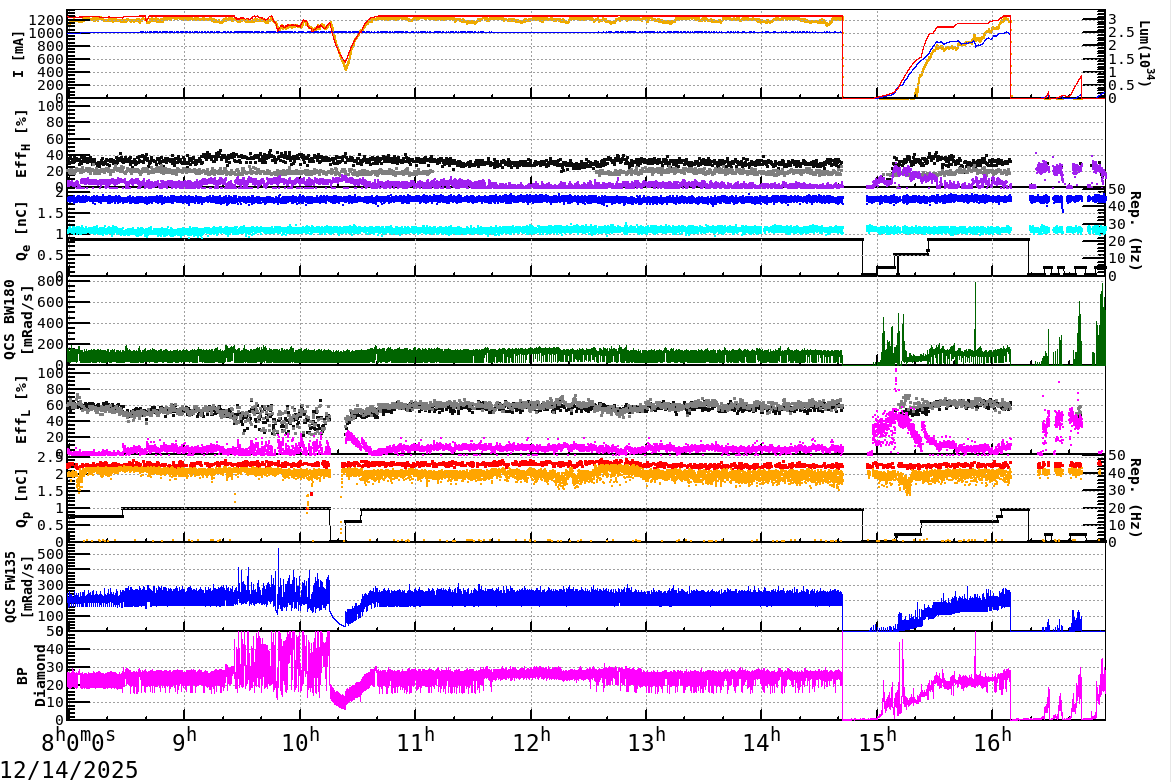Click the 500 tick on QCS FW135 axis
Image resolution: width=1172 pixels, height=782 pixels.
[x=52, y=554]
